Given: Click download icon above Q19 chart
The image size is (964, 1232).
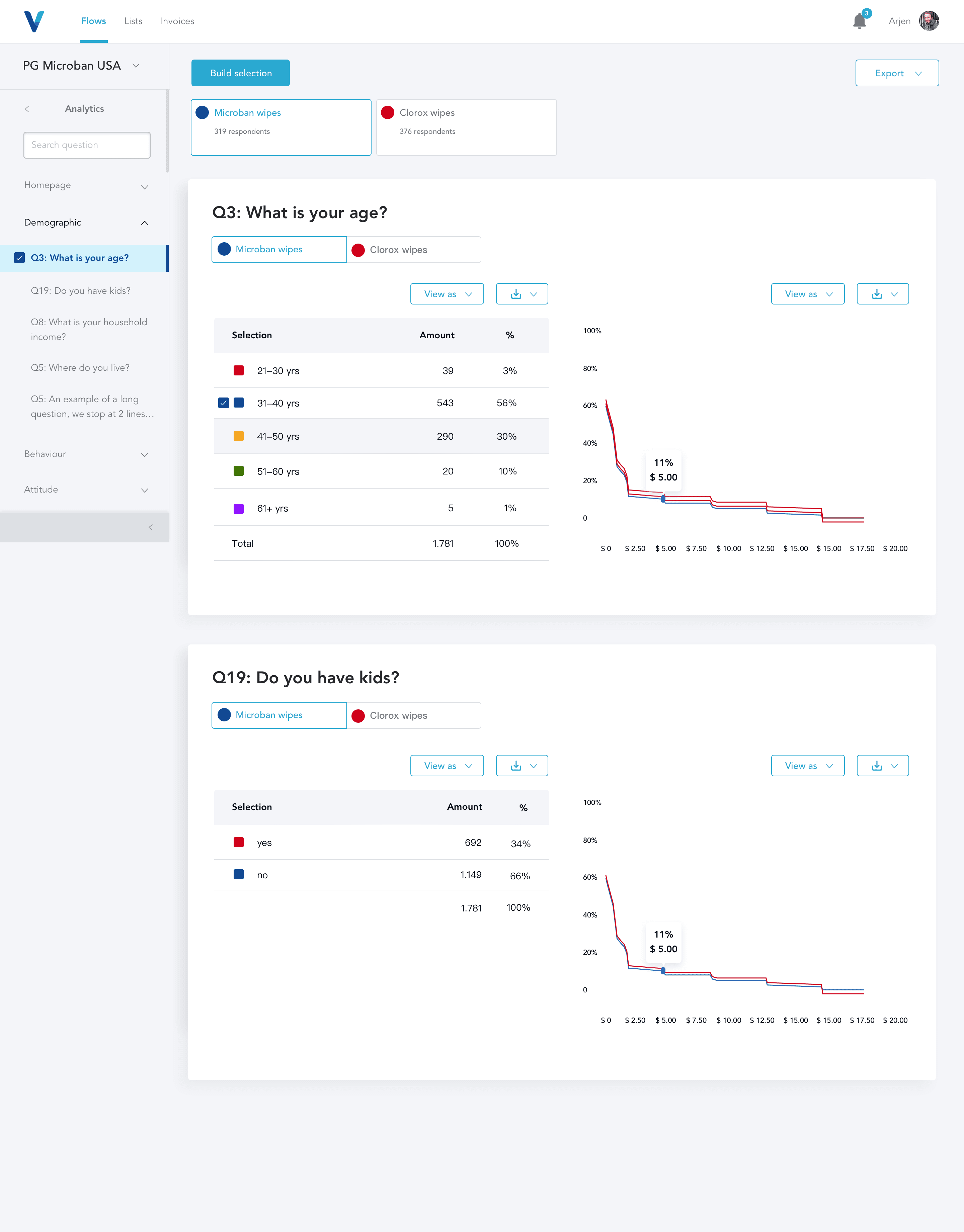Looking at the screenshot, I should point(877,766).
